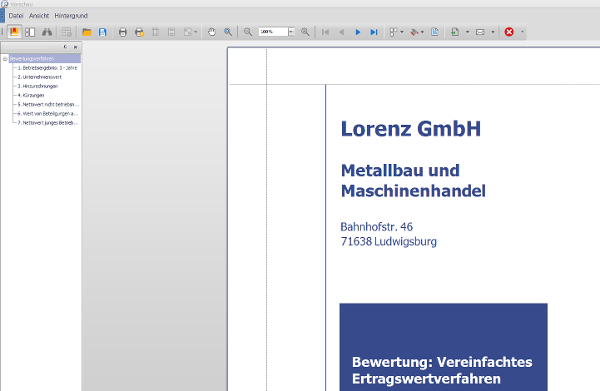Click the 'Bahnhofstr. 46' address line
This screenshot has width=600, height=391.
click(x=377, y=227)
